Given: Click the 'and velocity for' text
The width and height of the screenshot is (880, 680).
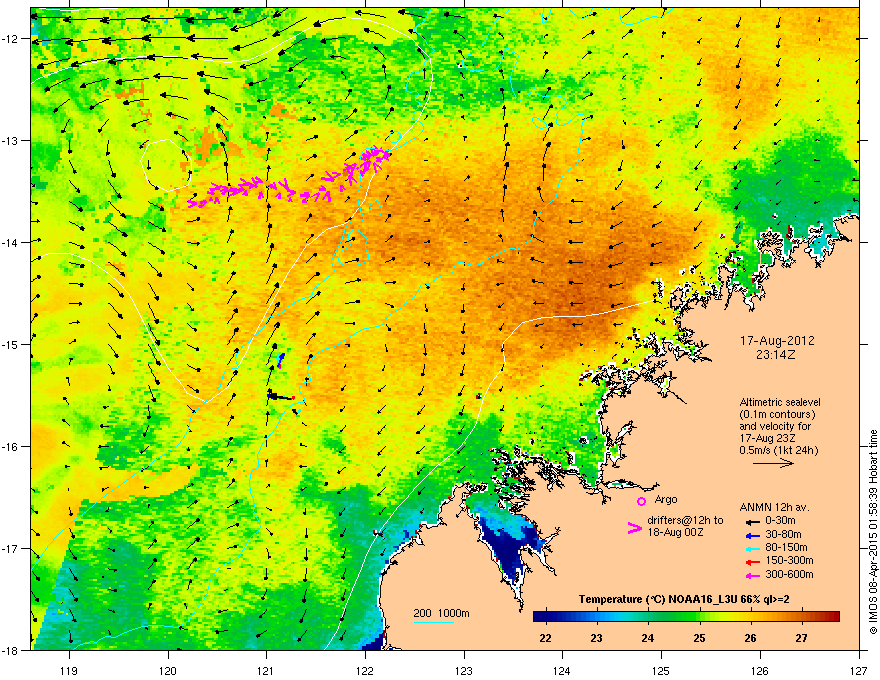Looking at the screenshot, I should 775,426.
